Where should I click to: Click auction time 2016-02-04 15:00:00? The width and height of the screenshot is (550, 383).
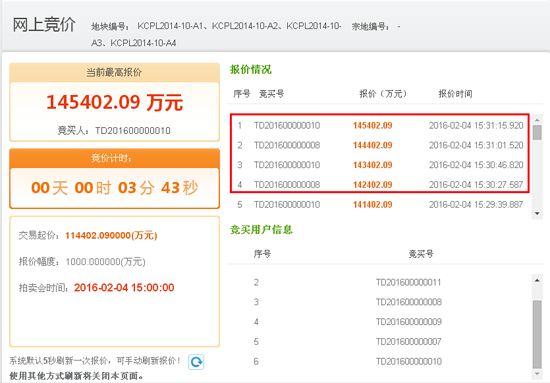124,288
